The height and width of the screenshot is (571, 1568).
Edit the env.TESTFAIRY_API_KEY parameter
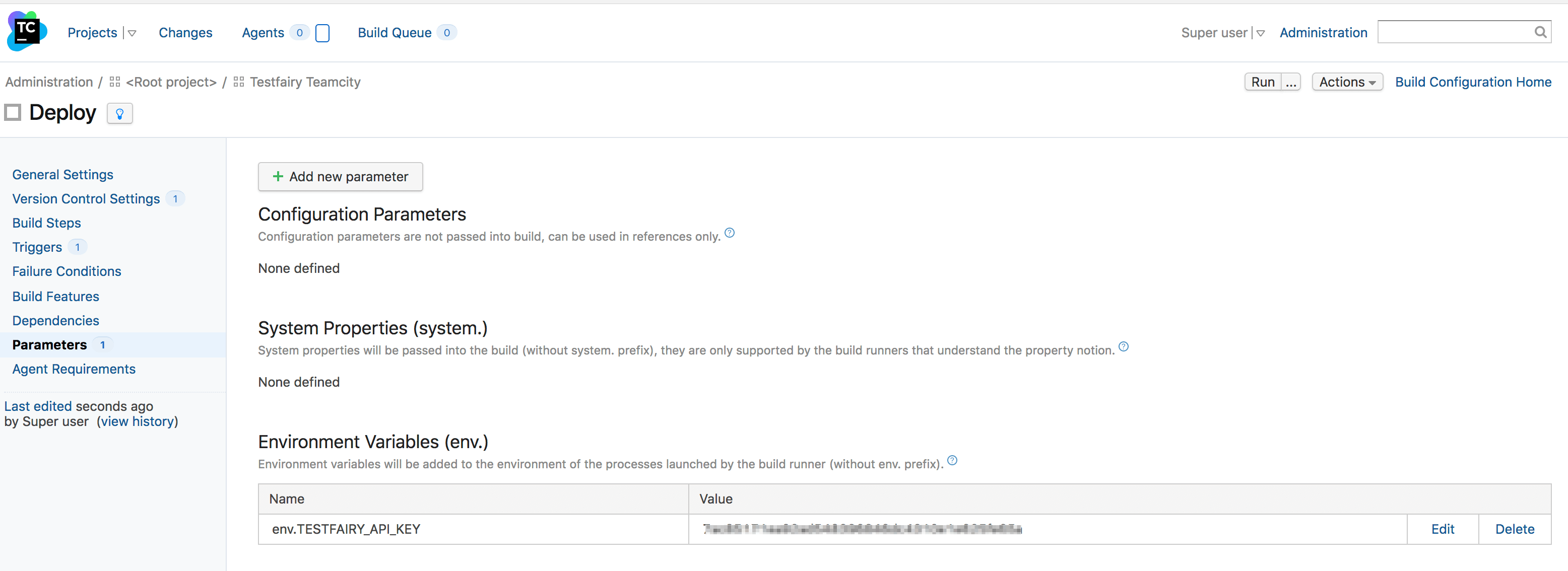click(1442, 529)
